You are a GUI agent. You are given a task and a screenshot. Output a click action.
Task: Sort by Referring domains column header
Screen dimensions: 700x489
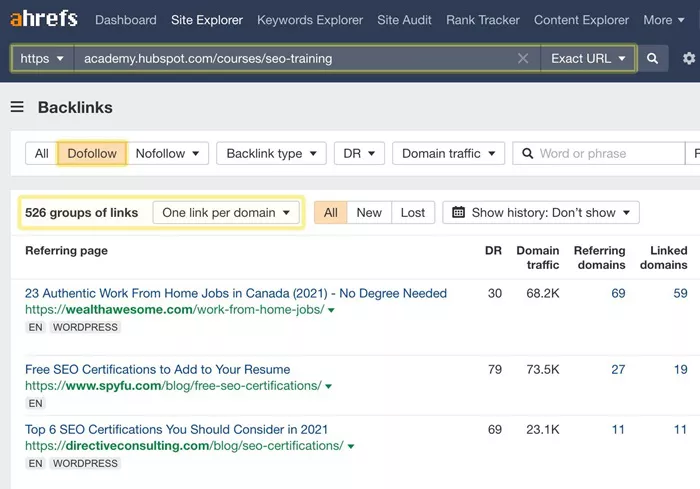(600, 258)
